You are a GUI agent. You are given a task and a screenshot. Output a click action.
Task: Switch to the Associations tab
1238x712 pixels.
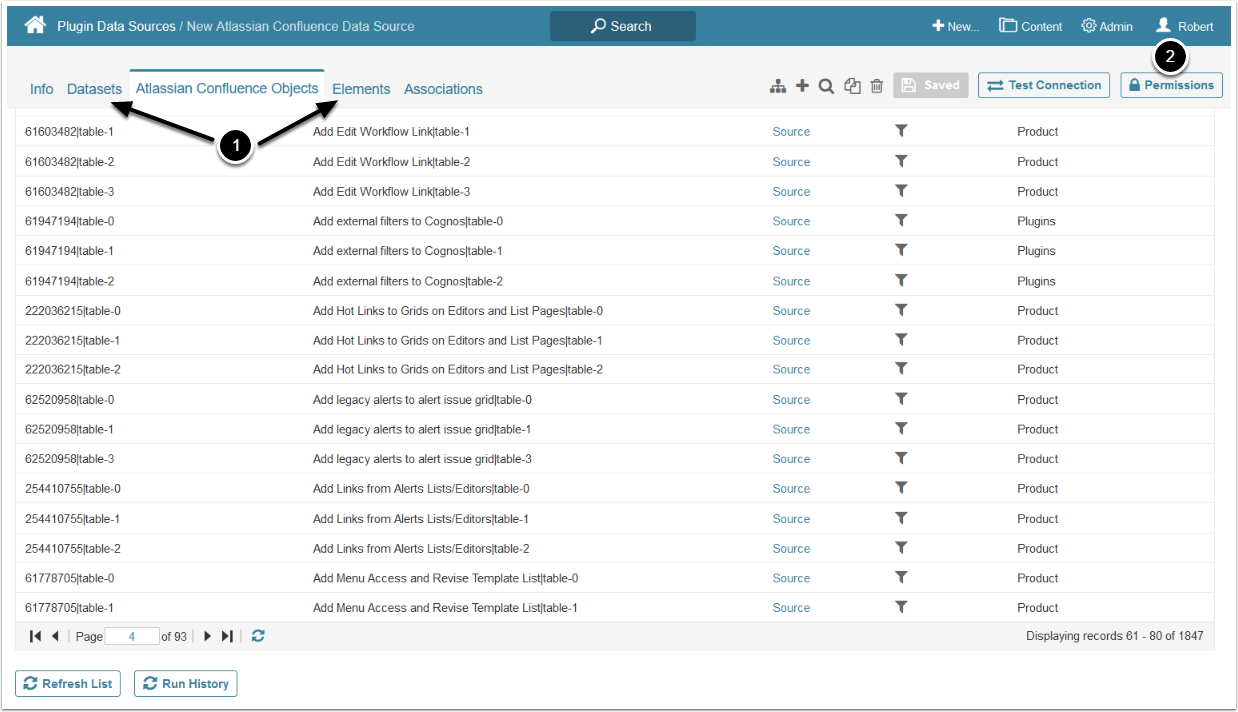(x=443, y=89)
